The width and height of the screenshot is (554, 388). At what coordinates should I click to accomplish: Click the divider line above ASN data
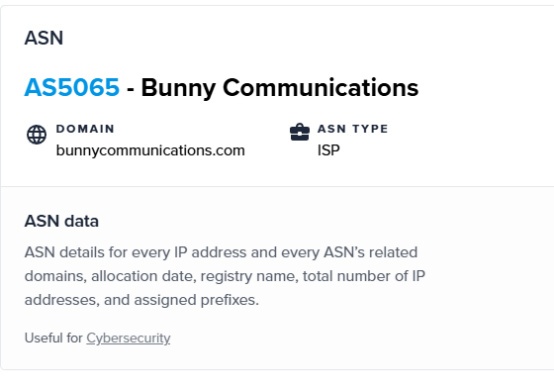click(277, 186)
